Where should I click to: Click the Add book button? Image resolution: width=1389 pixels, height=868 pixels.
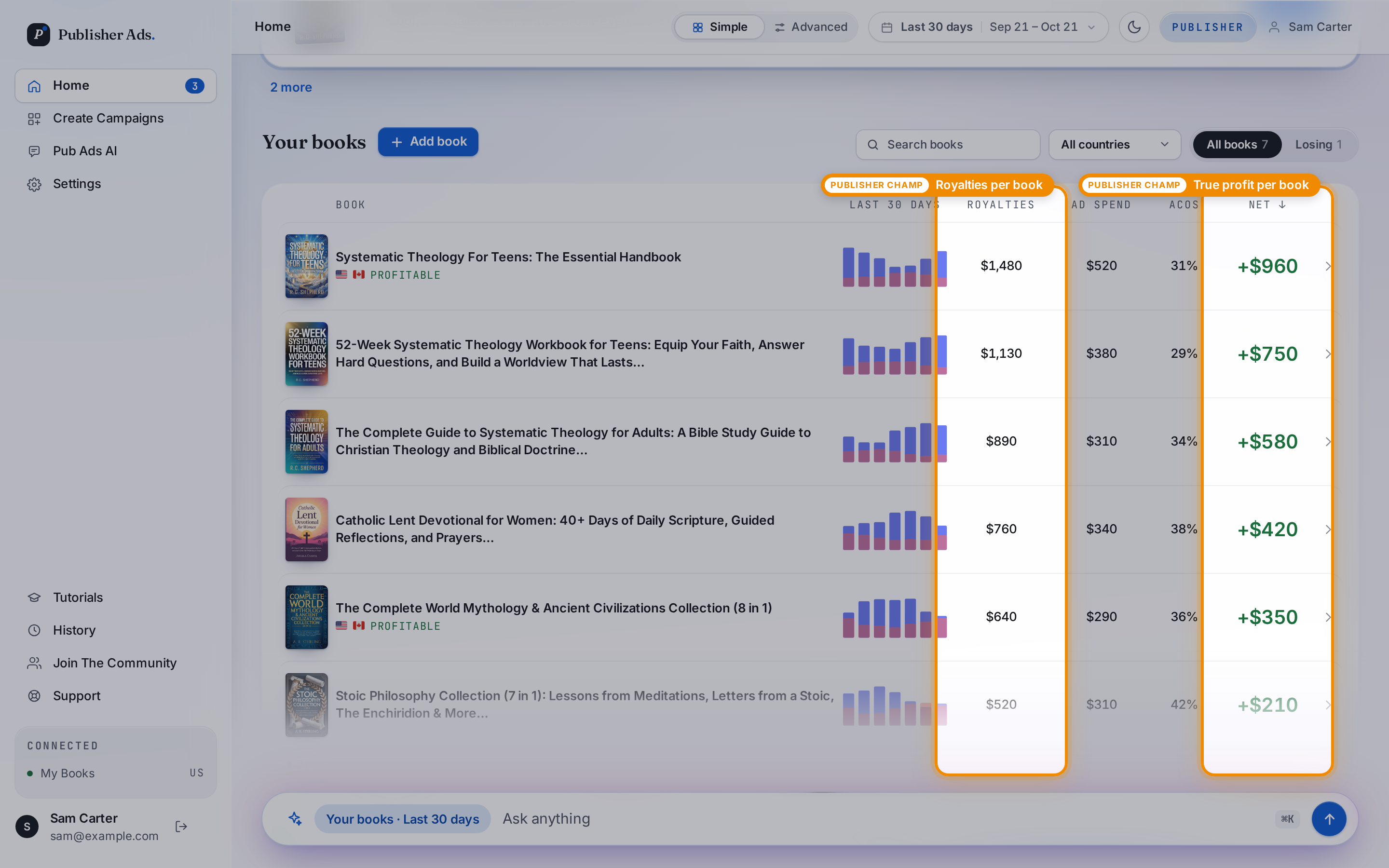(428, 142)
